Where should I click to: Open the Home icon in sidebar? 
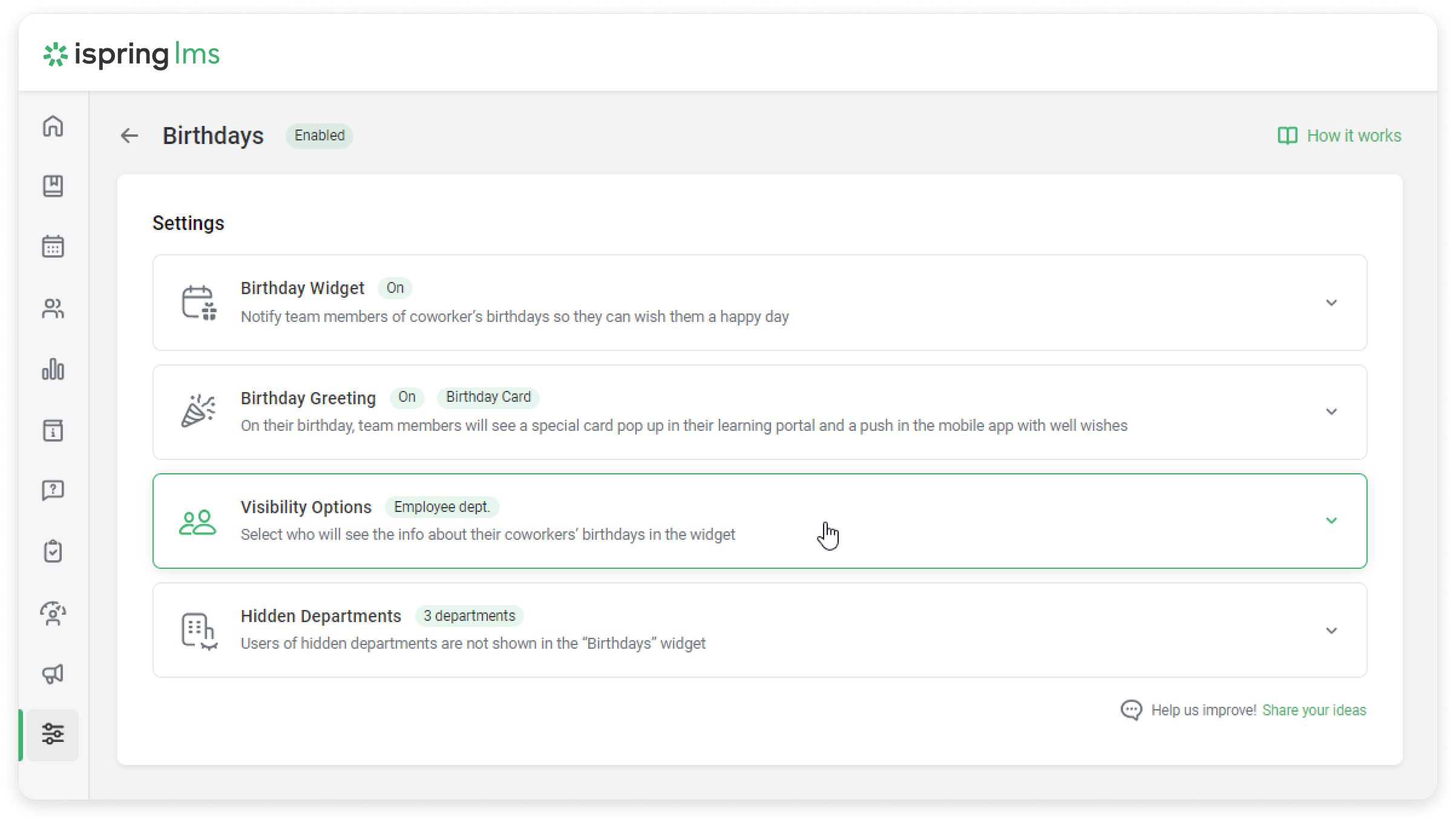(53, 126)
